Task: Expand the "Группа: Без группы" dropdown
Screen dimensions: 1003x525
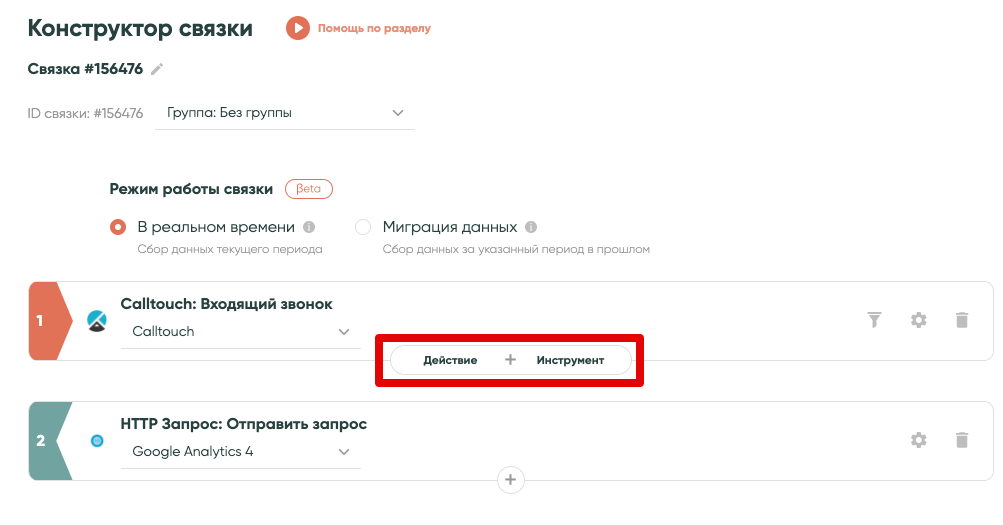Action: pyautogui.click(x=285, y=113)
